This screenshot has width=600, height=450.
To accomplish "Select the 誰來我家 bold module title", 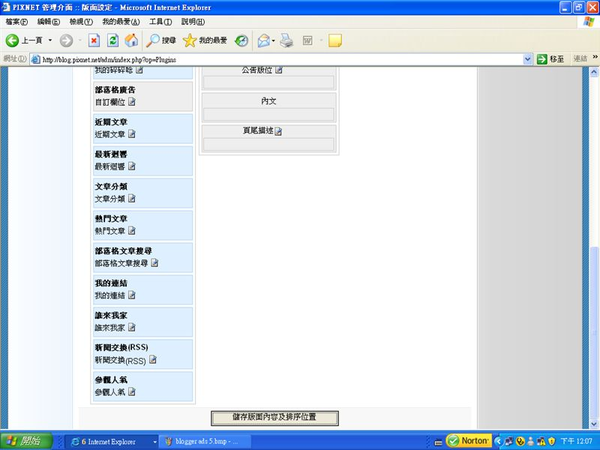I will point(111,316).
